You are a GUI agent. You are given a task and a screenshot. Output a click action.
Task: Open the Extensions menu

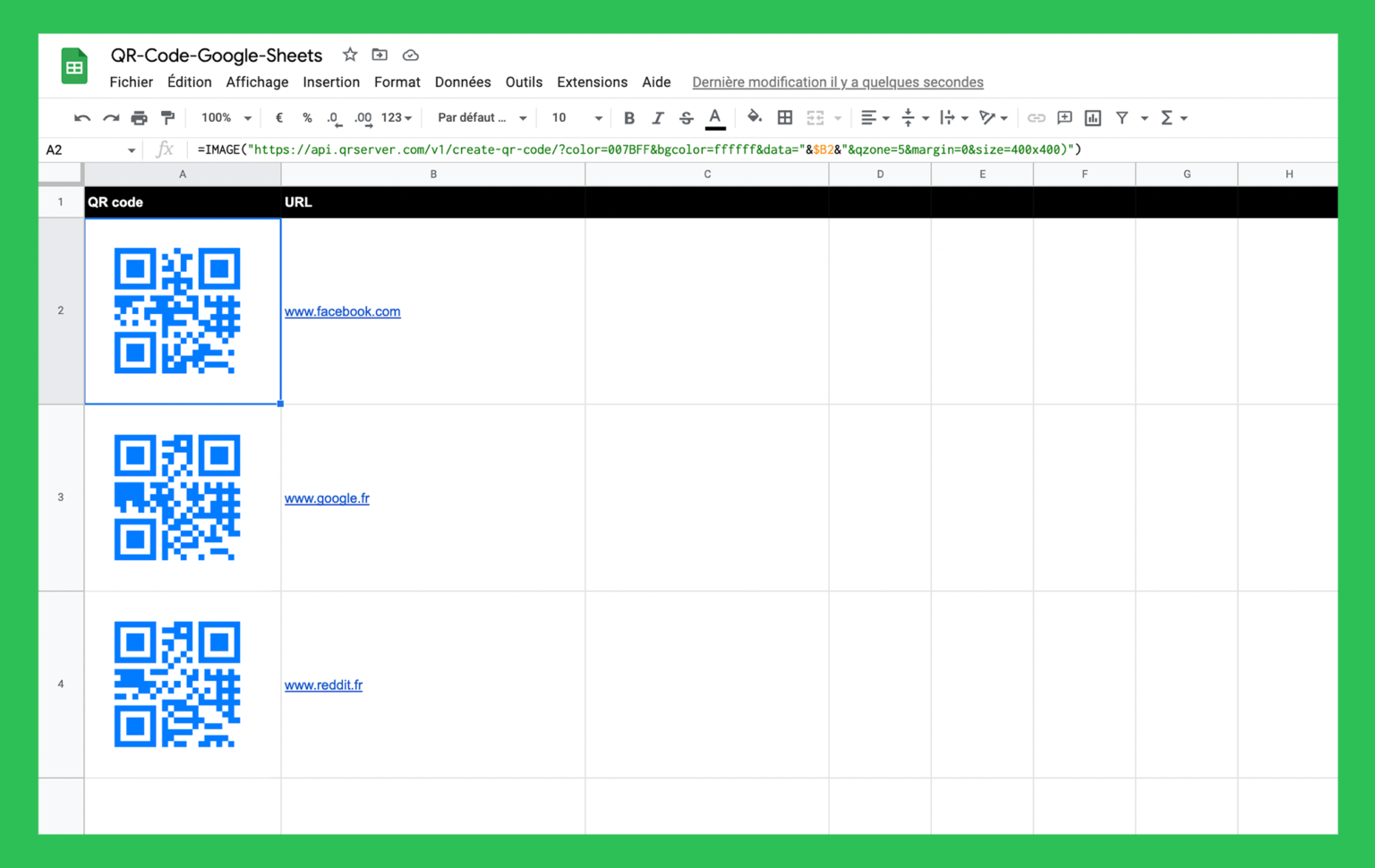pos(592,81)
